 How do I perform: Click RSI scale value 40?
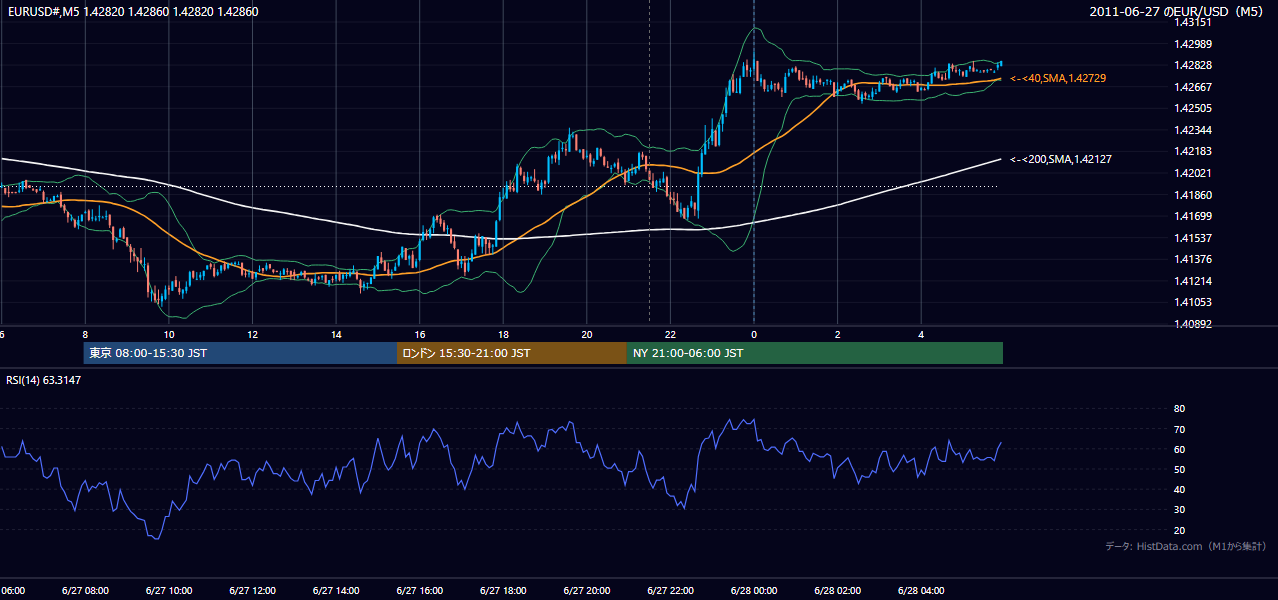[1180, 489]
